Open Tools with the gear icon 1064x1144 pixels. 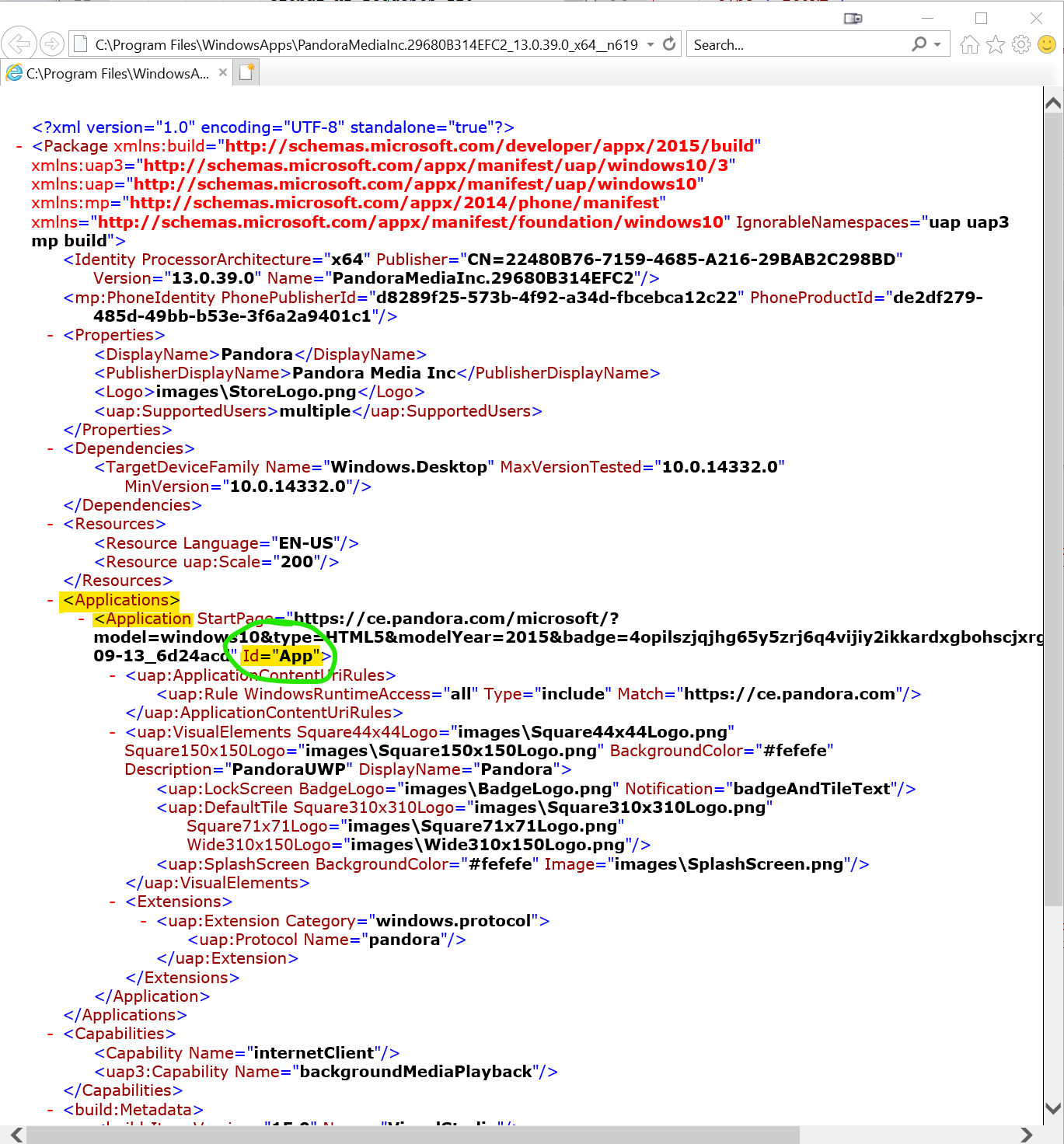tap(1021, 44)
